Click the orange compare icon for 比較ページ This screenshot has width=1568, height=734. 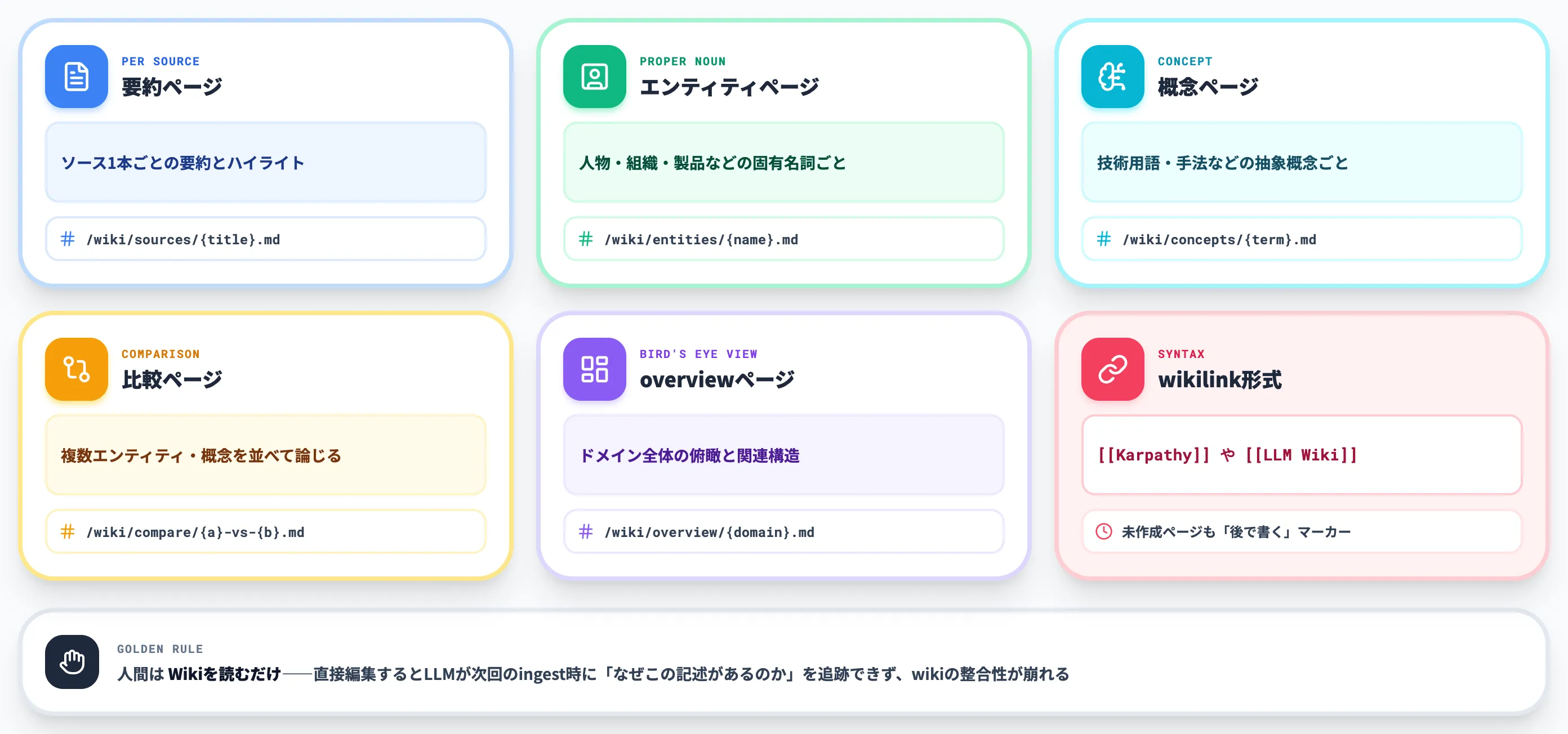pyautogui.click(x=77, y=369)
